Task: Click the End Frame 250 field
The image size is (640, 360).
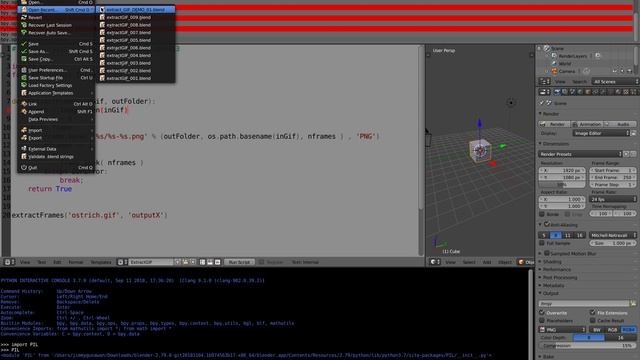Action: click(613, 178)
